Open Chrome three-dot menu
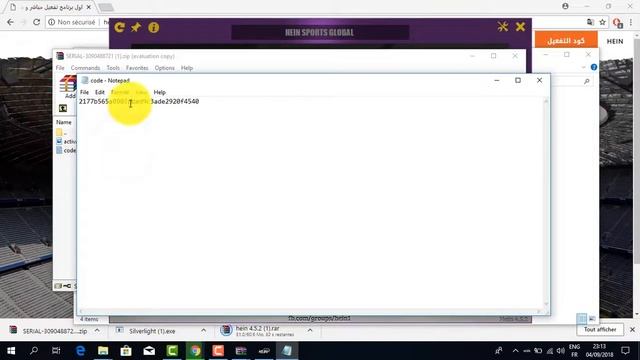Image resolution: width=640 pixels, height=360 pixels. (x=631, y=22)
